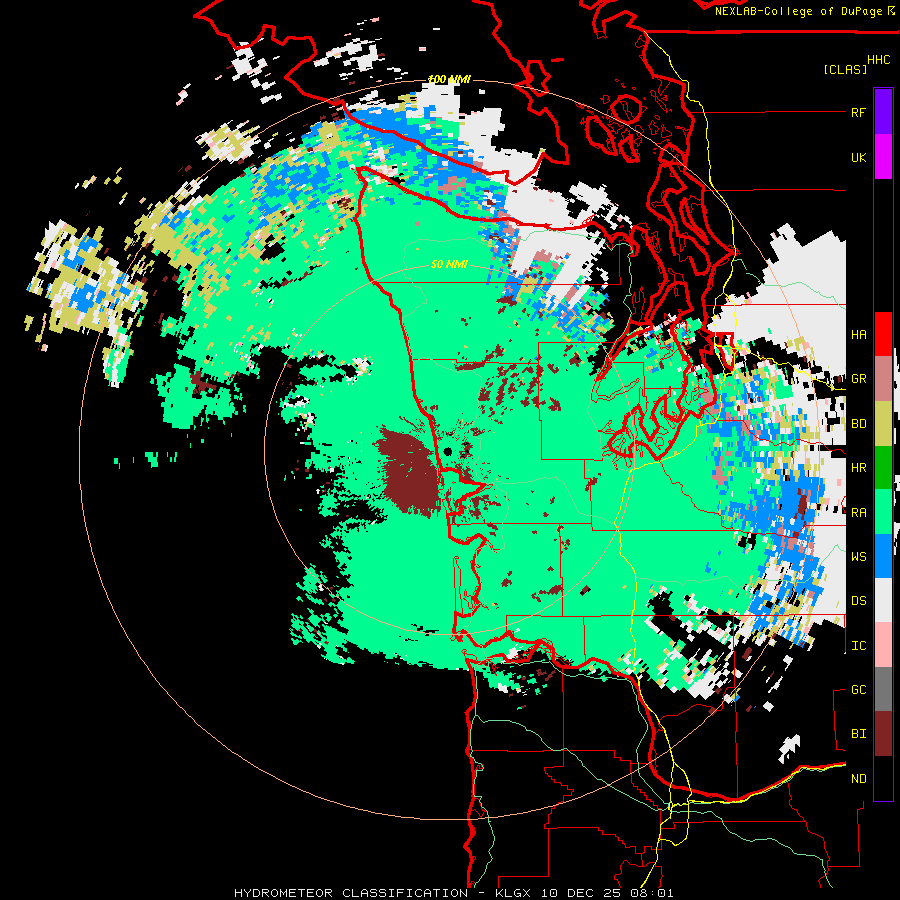Viewport: 900px width, 900px height.
Task: Click the 'HA' legend label
Action: pos(858,334)
